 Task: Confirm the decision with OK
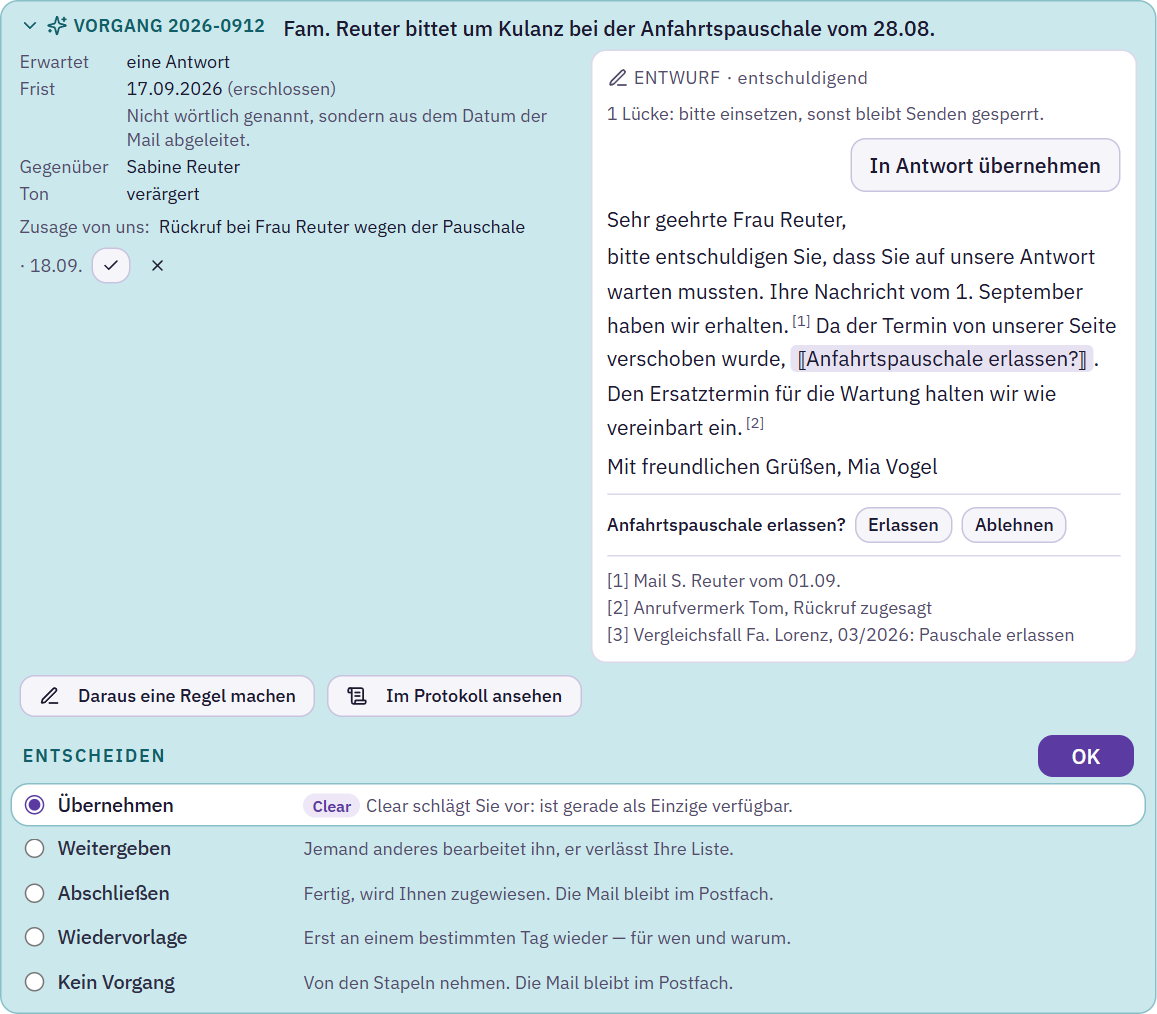coord(1085,756)
